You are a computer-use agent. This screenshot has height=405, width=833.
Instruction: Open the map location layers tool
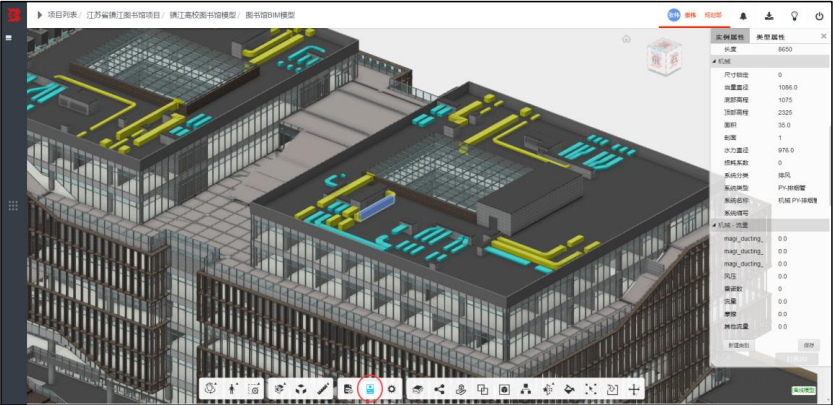click(x=461, y=389)
